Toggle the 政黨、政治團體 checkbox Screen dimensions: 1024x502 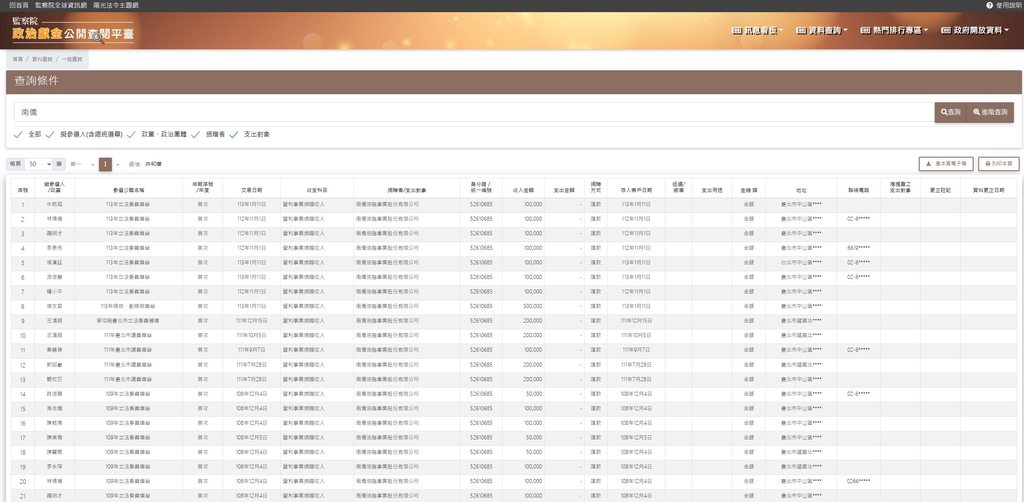[x=131, y=134]
